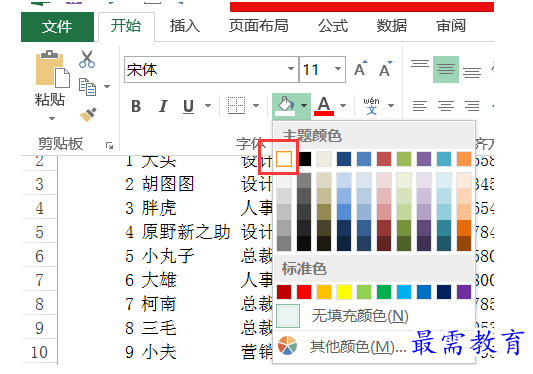Click the Paste clipboard icon

(x=52, y=69)
